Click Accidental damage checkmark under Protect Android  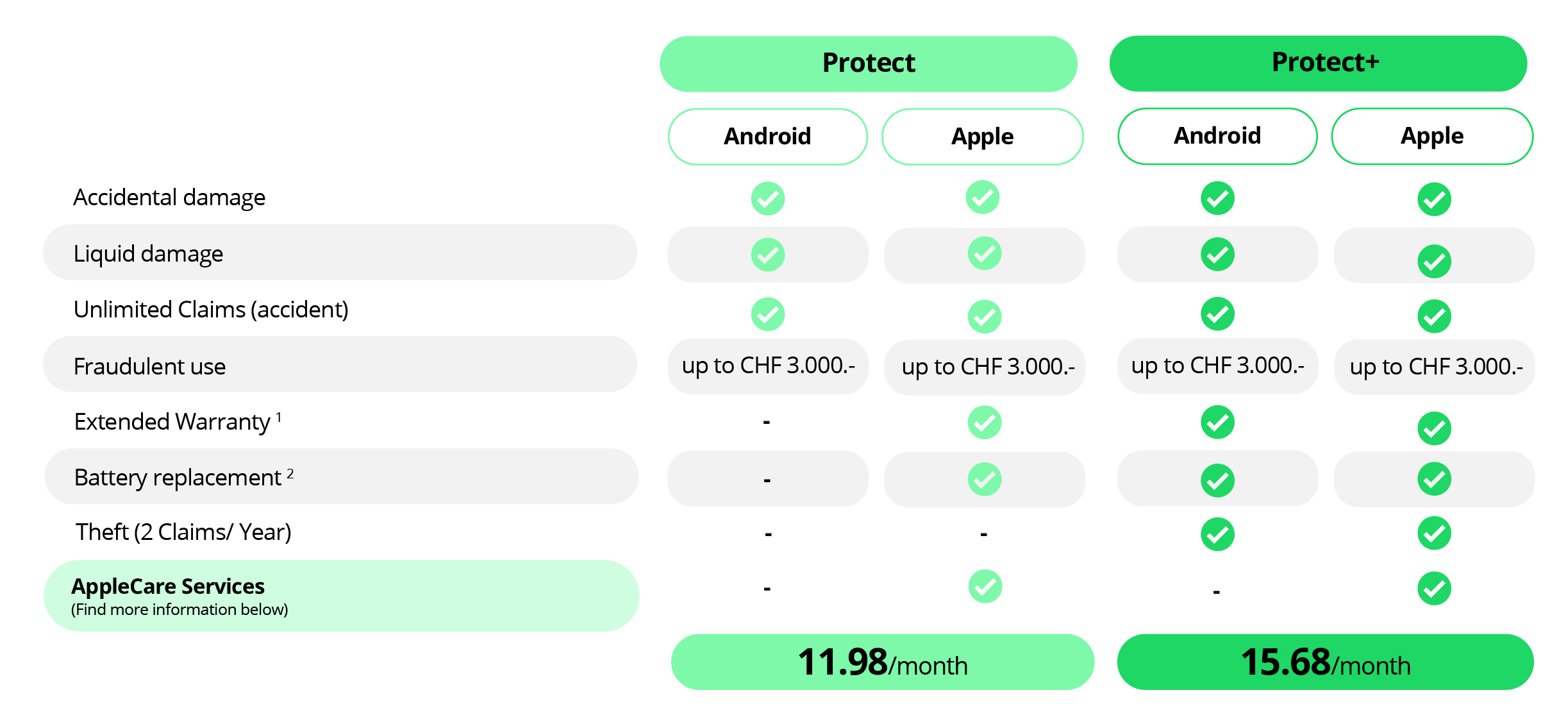(767, 199)
